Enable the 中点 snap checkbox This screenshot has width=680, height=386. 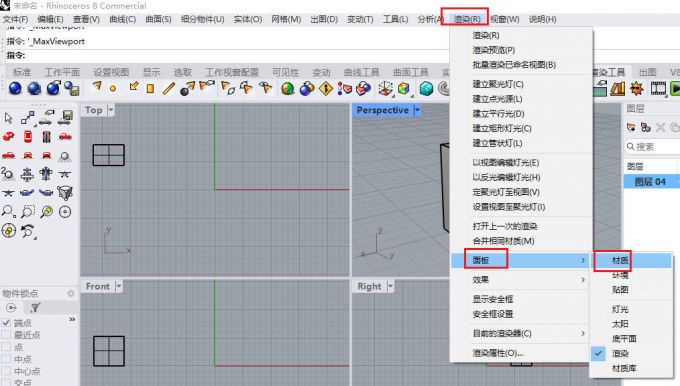pos(6,359)
